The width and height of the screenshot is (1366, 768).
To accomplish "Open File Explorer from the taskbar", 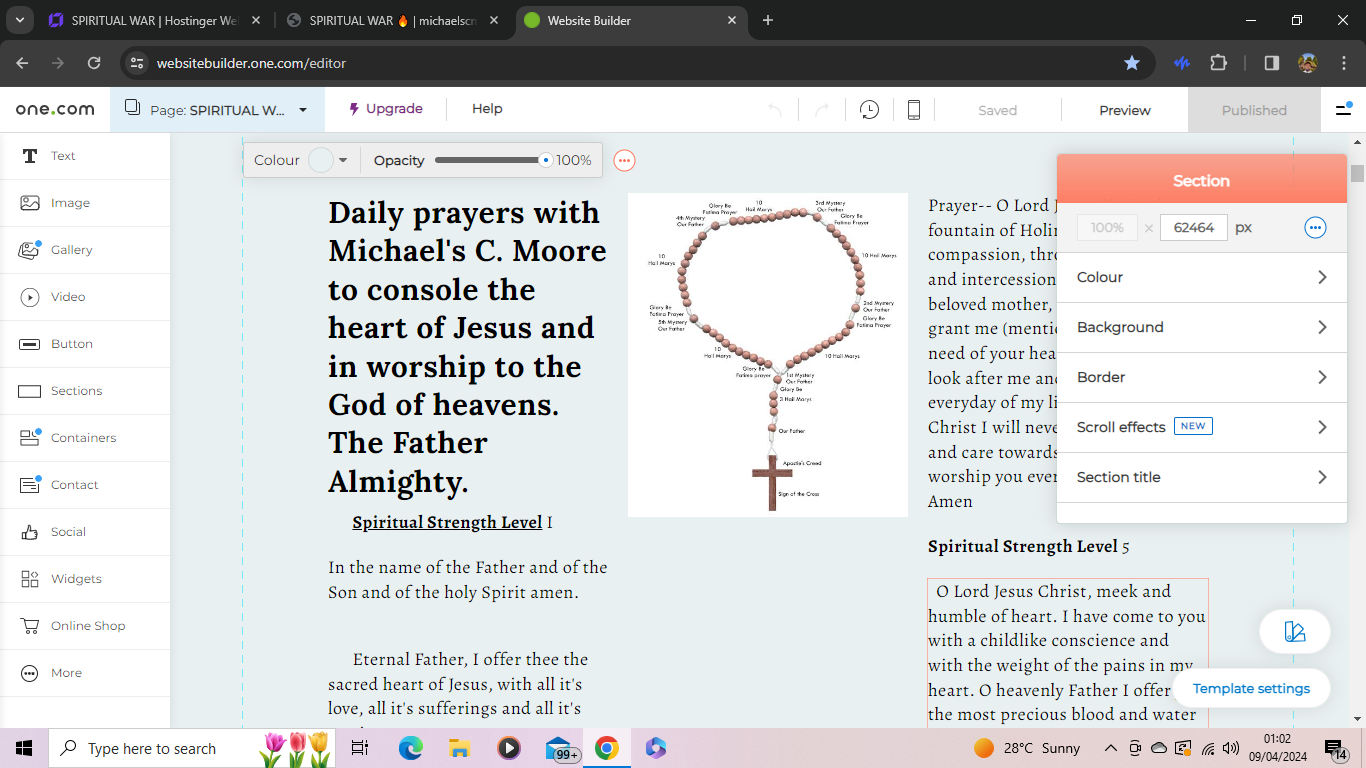I will click(459, 748).
